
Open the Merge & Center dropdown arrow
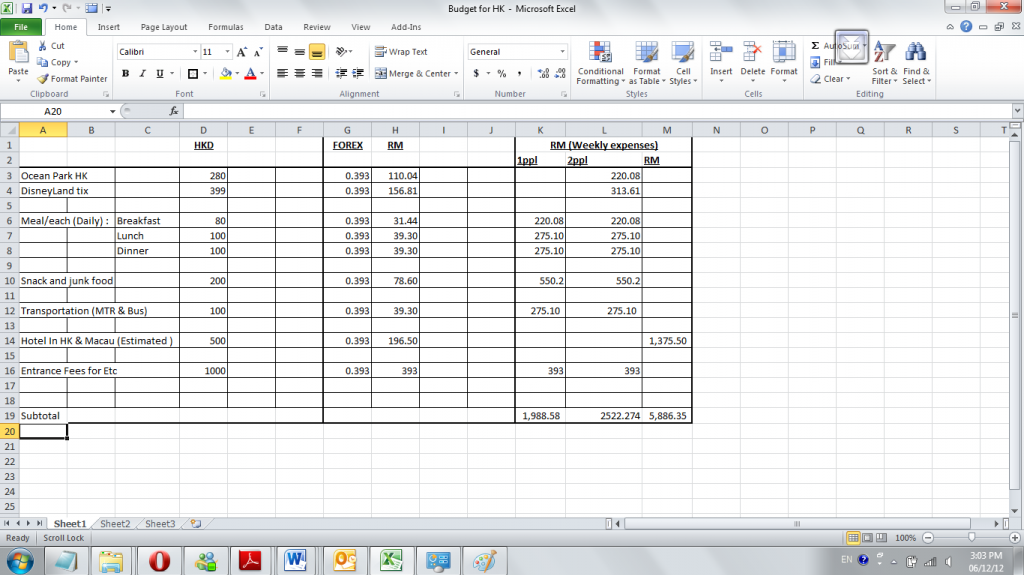pos(456,74)
